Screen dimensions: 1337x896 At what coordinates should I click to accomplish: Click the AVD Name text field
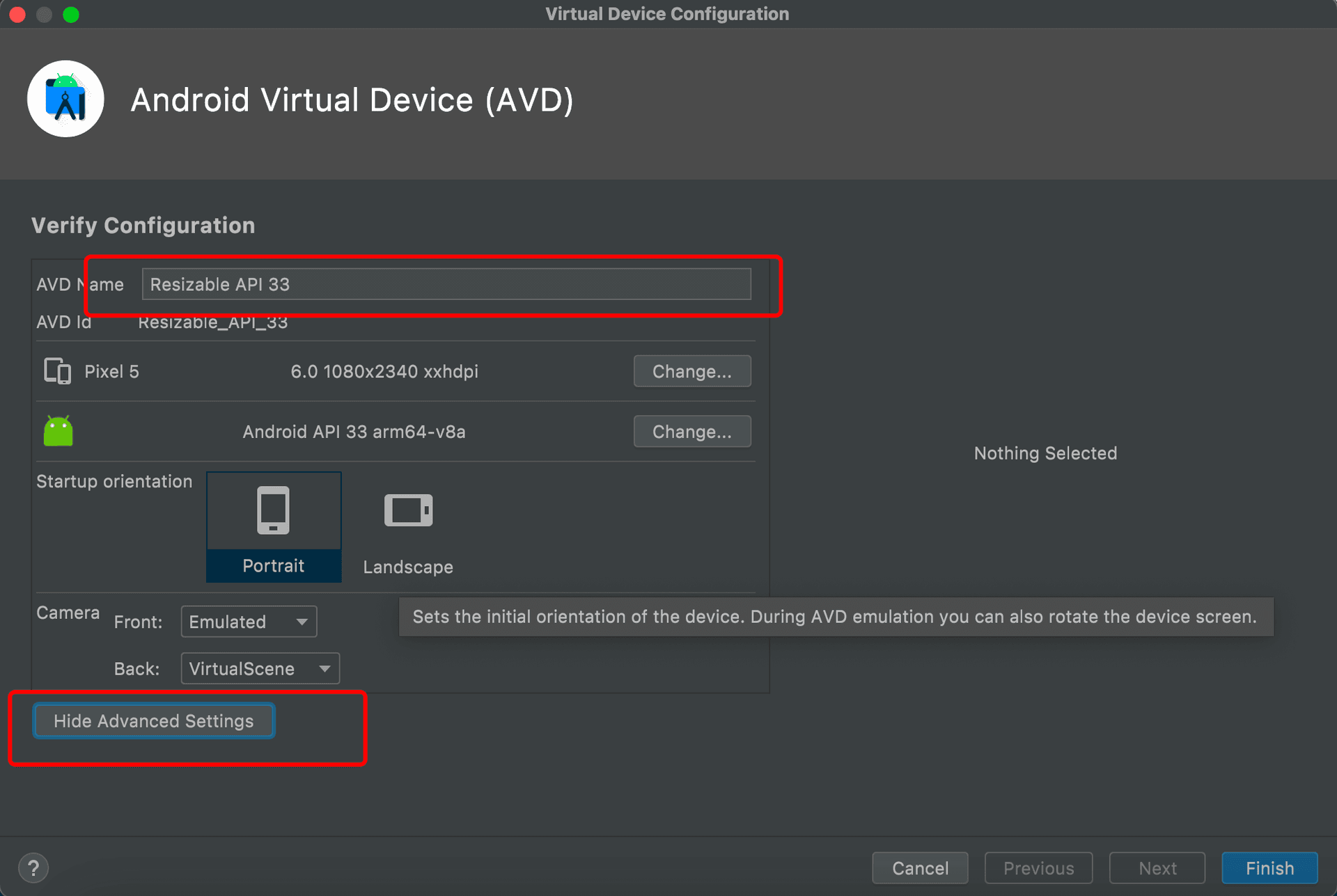(446, 284)
